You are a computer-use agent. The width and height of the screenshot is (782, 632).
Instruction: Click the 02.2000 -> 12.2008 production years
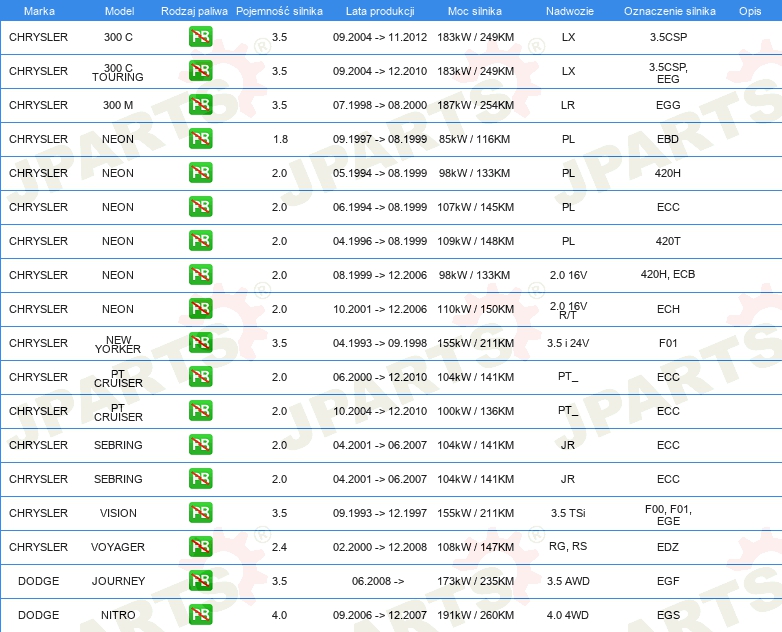380,547
